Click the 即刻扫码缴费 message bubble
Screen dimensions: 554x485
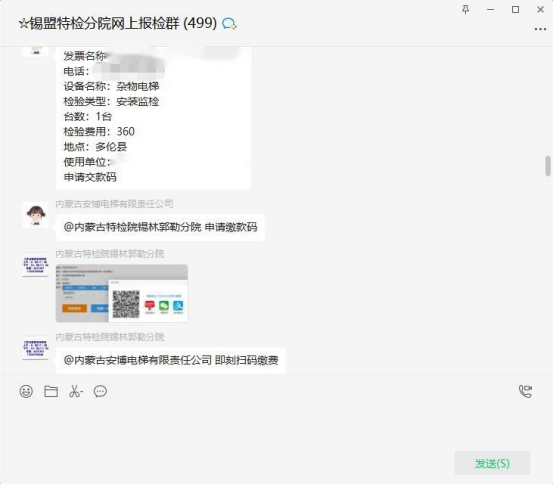tap(171, 360)
